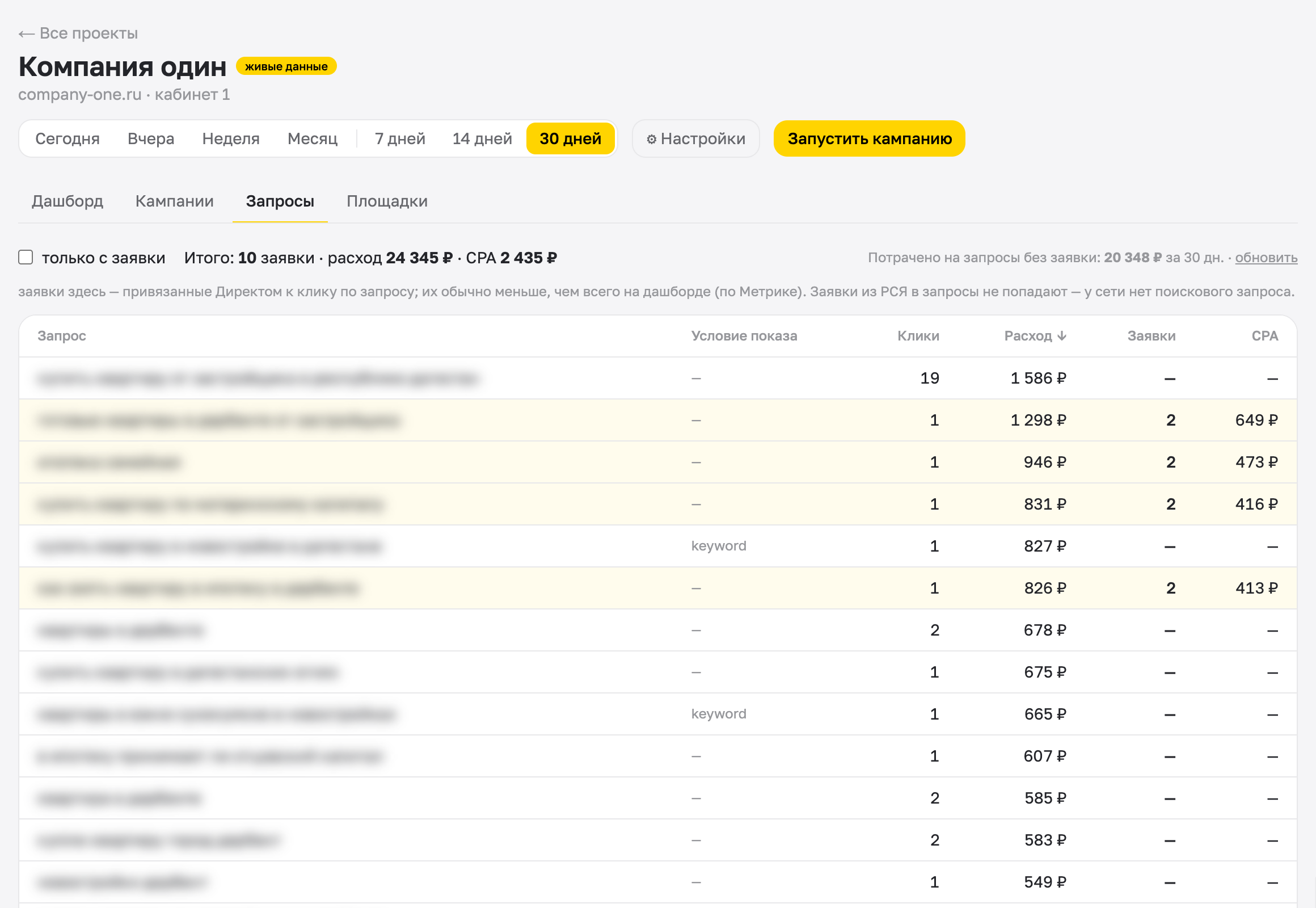Click keyword in the 665 ₽ row
The width and height of the screenshot is (1316, 908).
click(718, 713)
